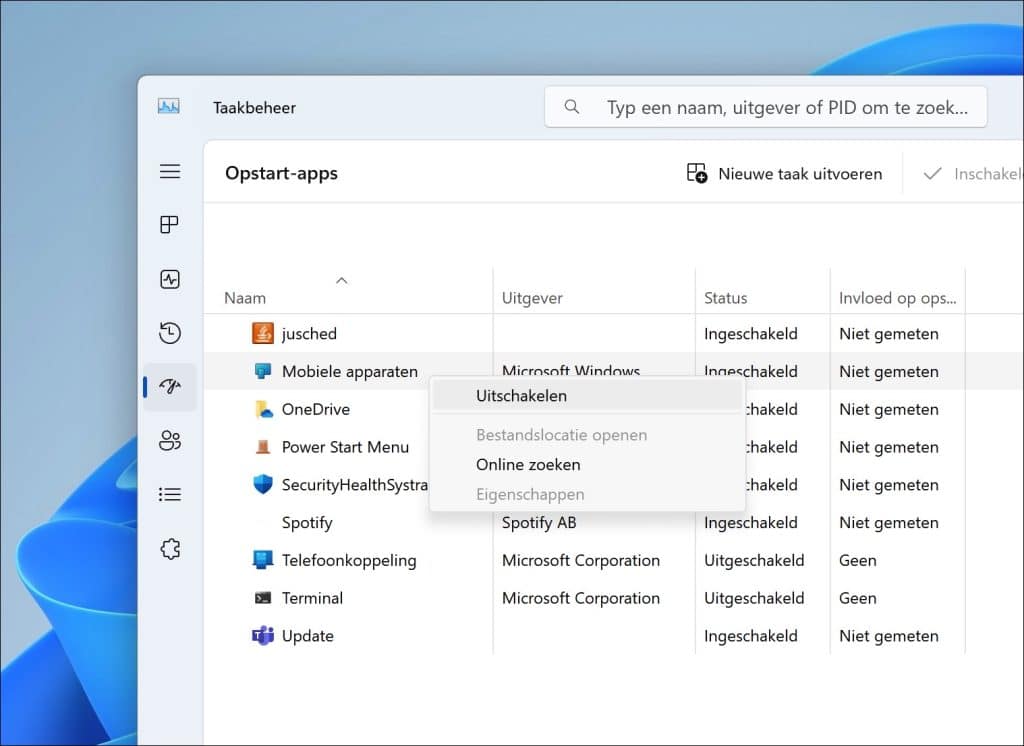Click the Power Start Menu icon

point(263,447)
